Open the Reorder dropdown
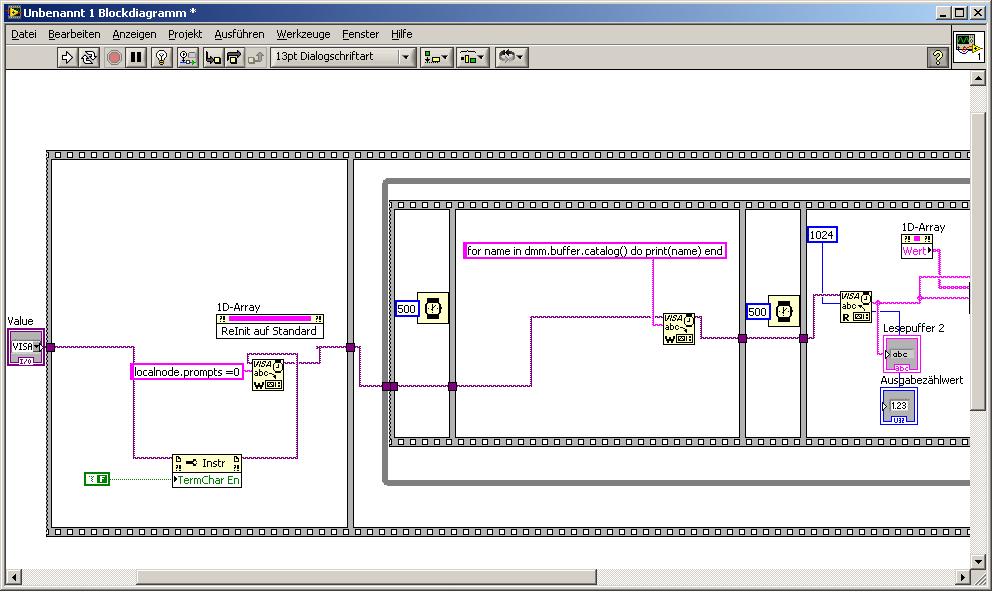 511,58
